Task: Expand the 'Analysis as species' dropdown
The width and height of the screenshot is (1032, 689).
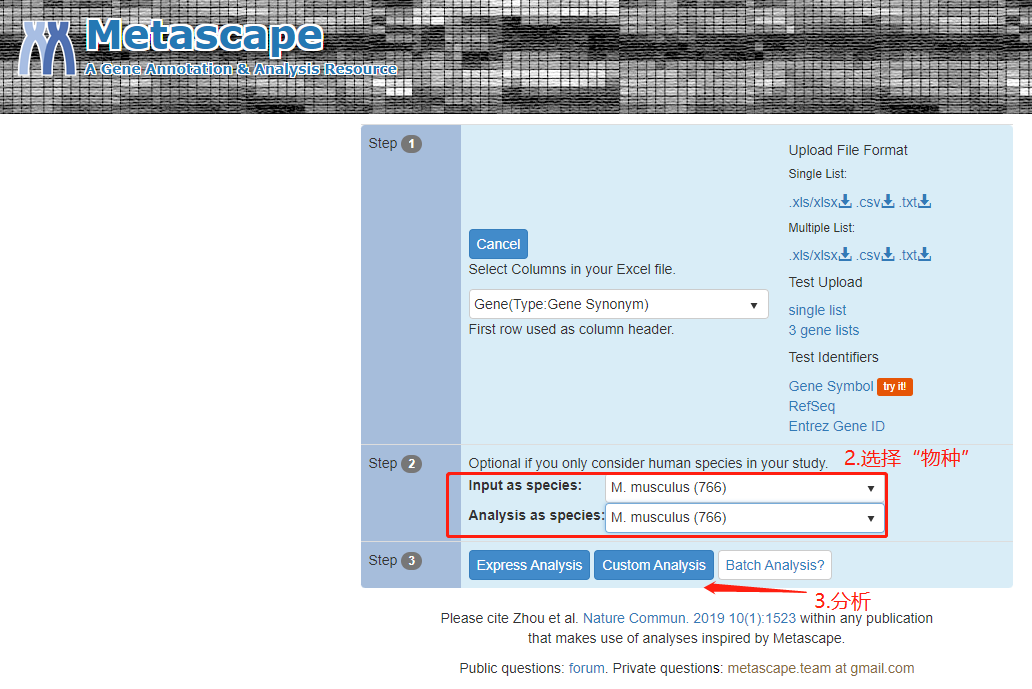Action: click(744, 518)
